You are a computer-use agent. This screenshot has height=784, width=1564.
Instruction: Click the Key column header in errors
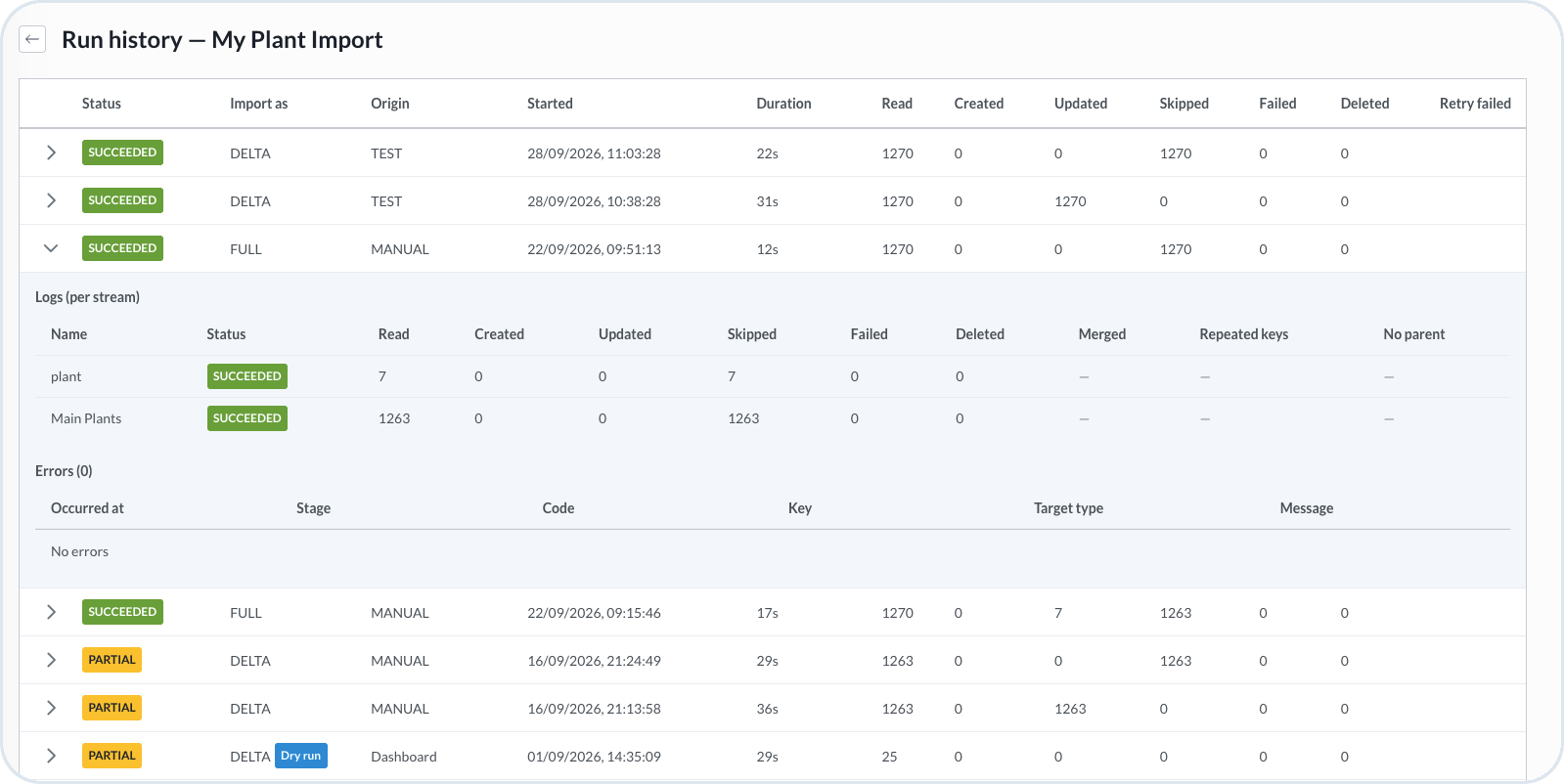coord(800,508)
